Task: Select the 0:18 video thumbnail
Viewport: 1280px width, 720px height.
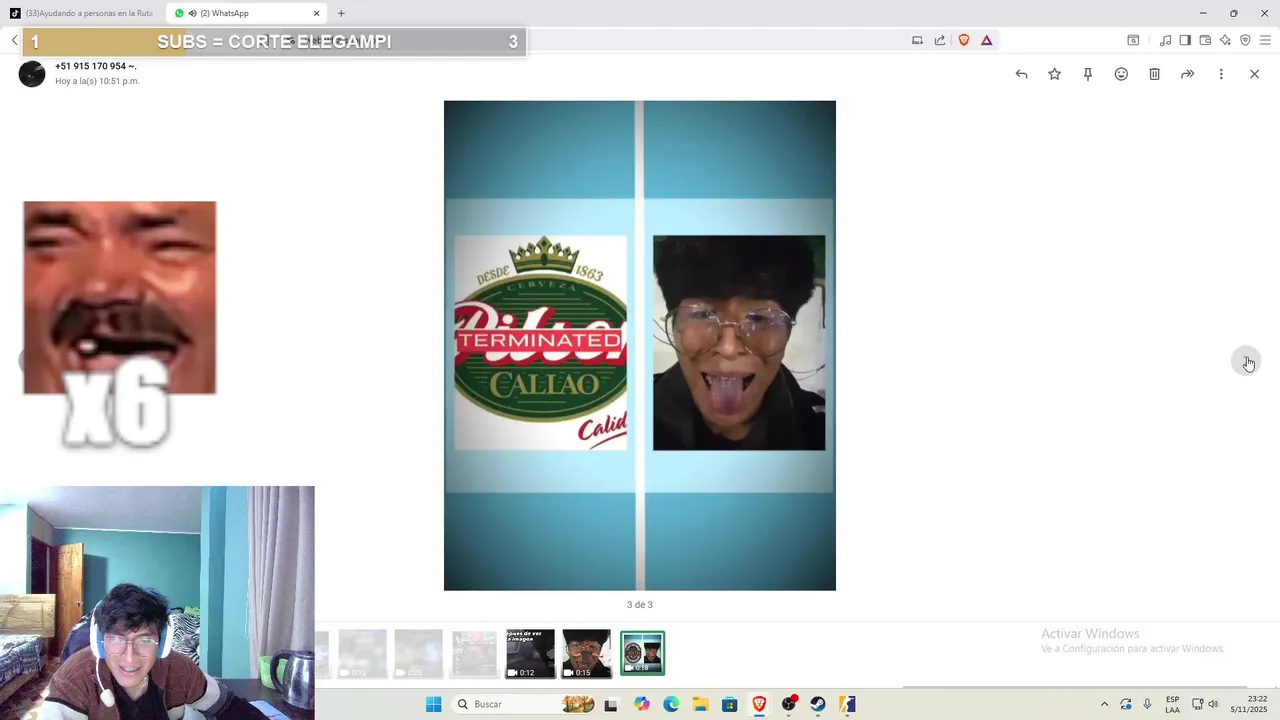Action: pyautogui.click(x=642, y=653)
